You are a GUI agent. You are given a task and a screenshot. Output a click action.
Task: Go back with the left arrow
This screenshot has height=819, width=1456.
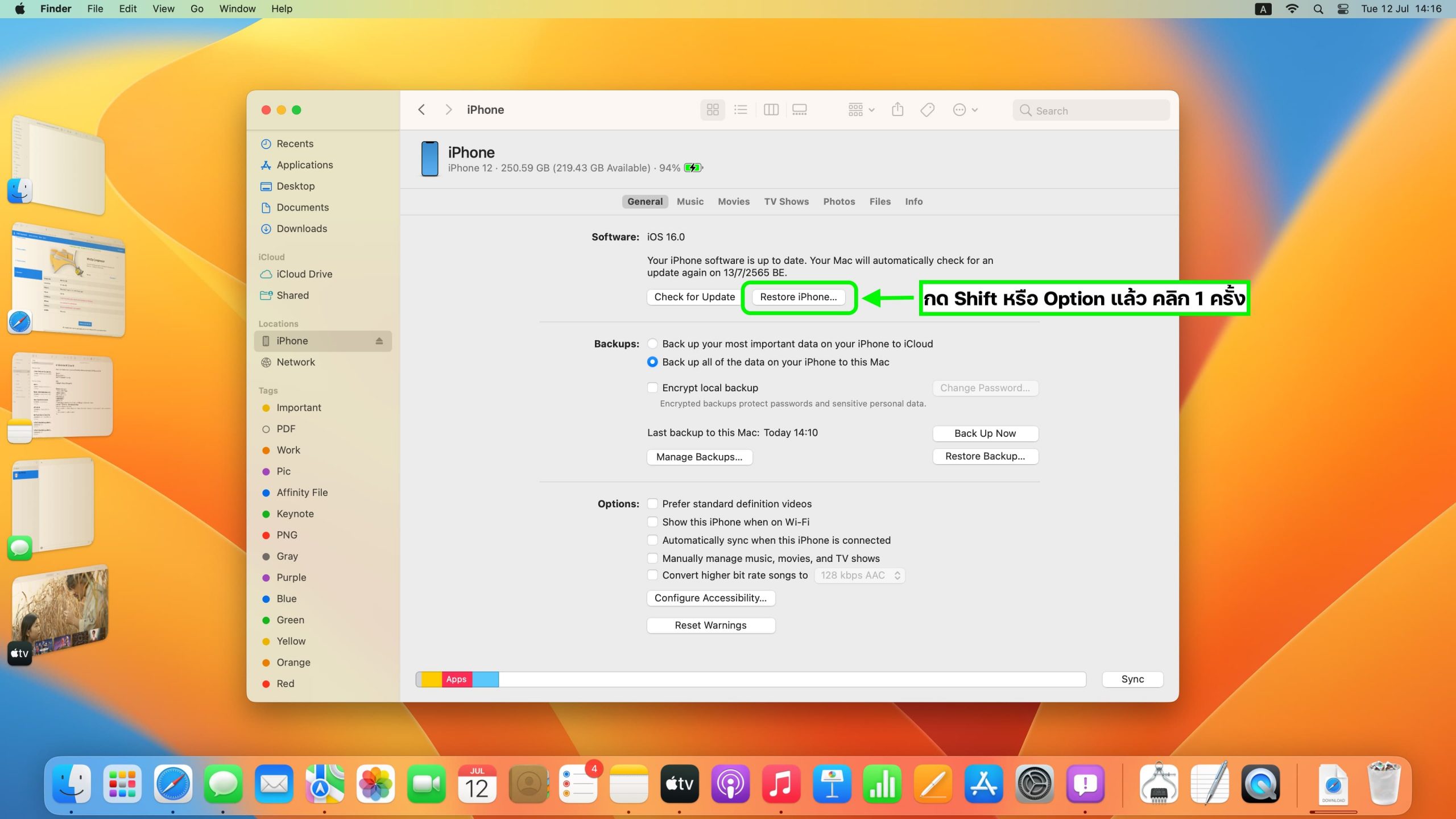click(421, 110)
